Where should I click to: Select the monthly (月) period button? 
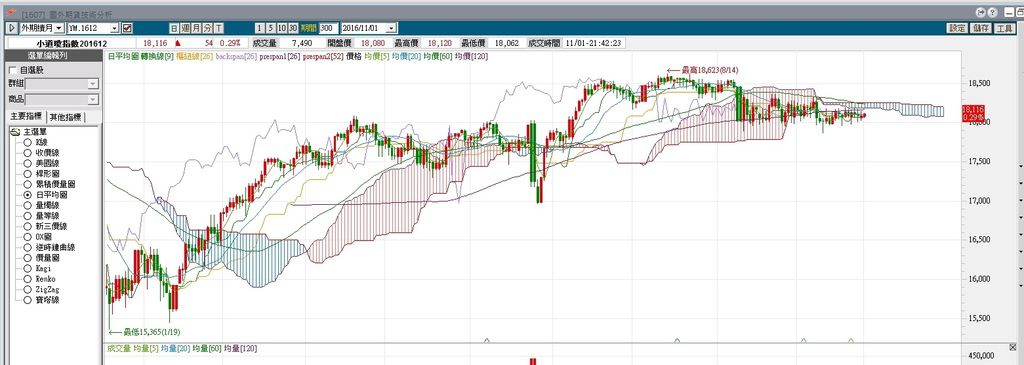coord(197,28)
